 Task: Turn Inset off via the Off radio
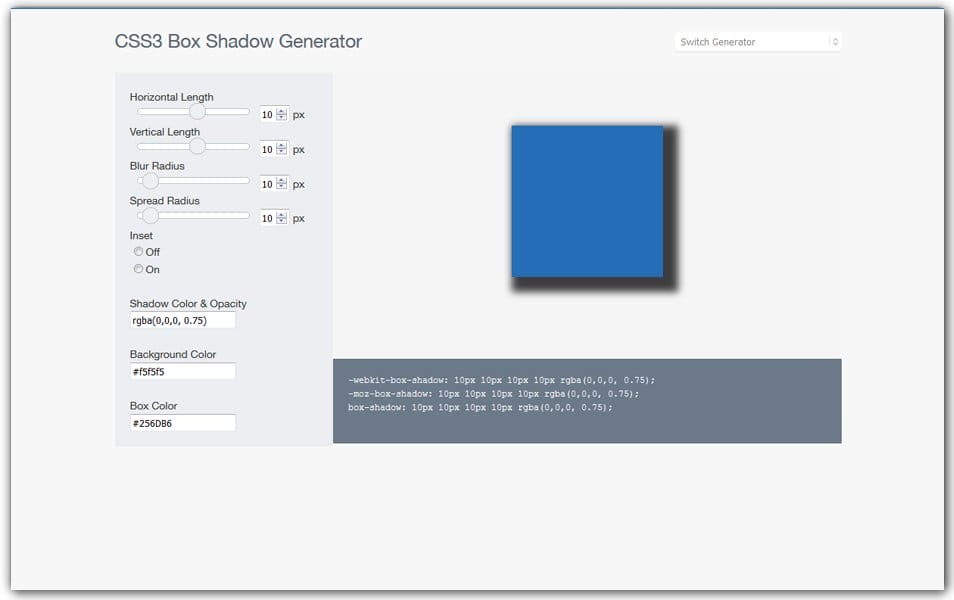[x=139, y=251]
